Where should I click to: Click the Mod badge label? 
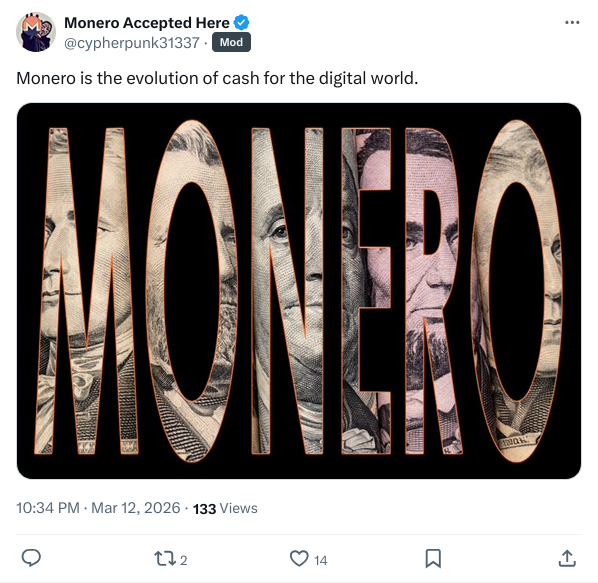click(231, 42)
